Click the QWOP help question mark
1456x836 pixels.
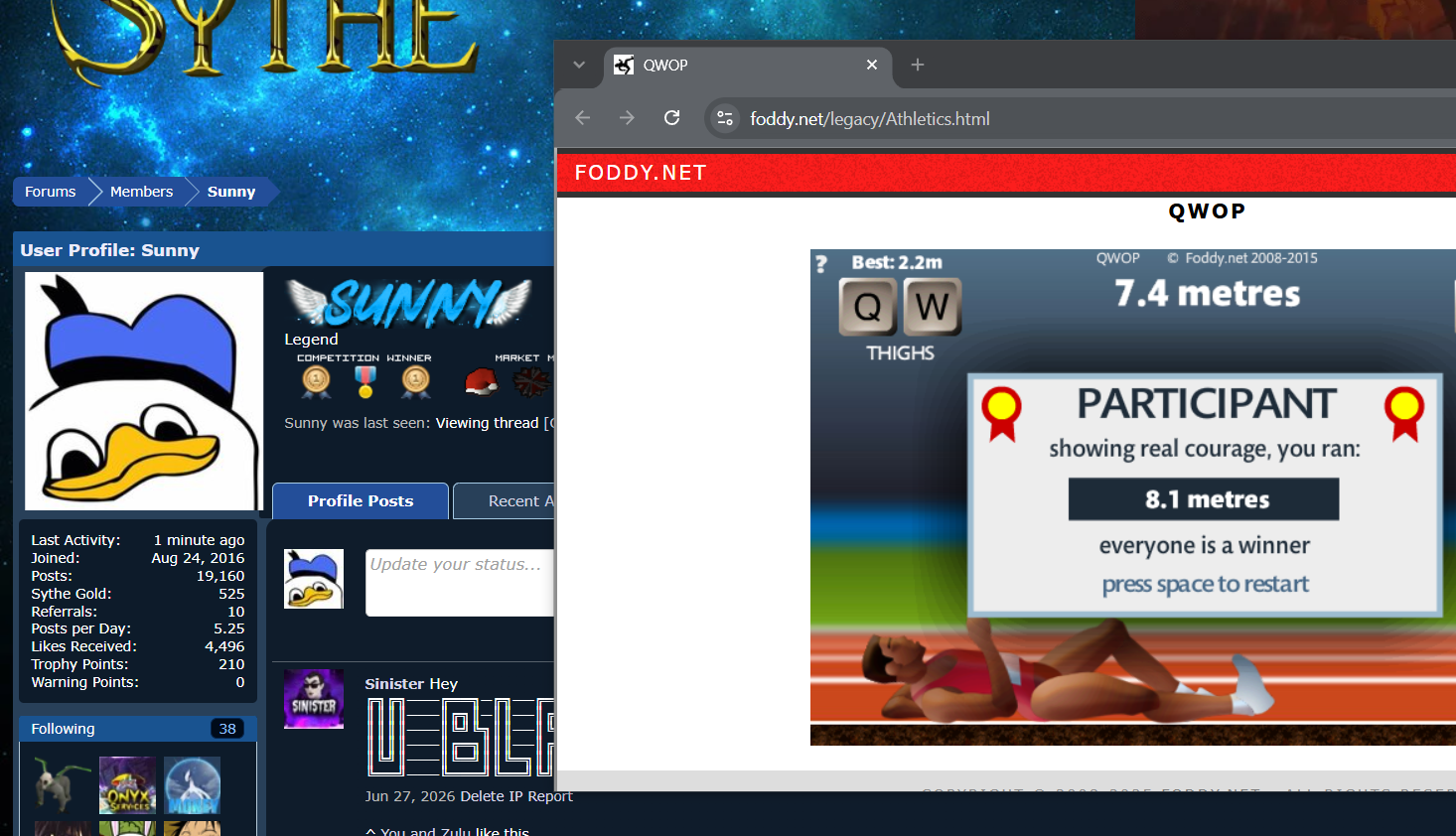pos(821,264)
